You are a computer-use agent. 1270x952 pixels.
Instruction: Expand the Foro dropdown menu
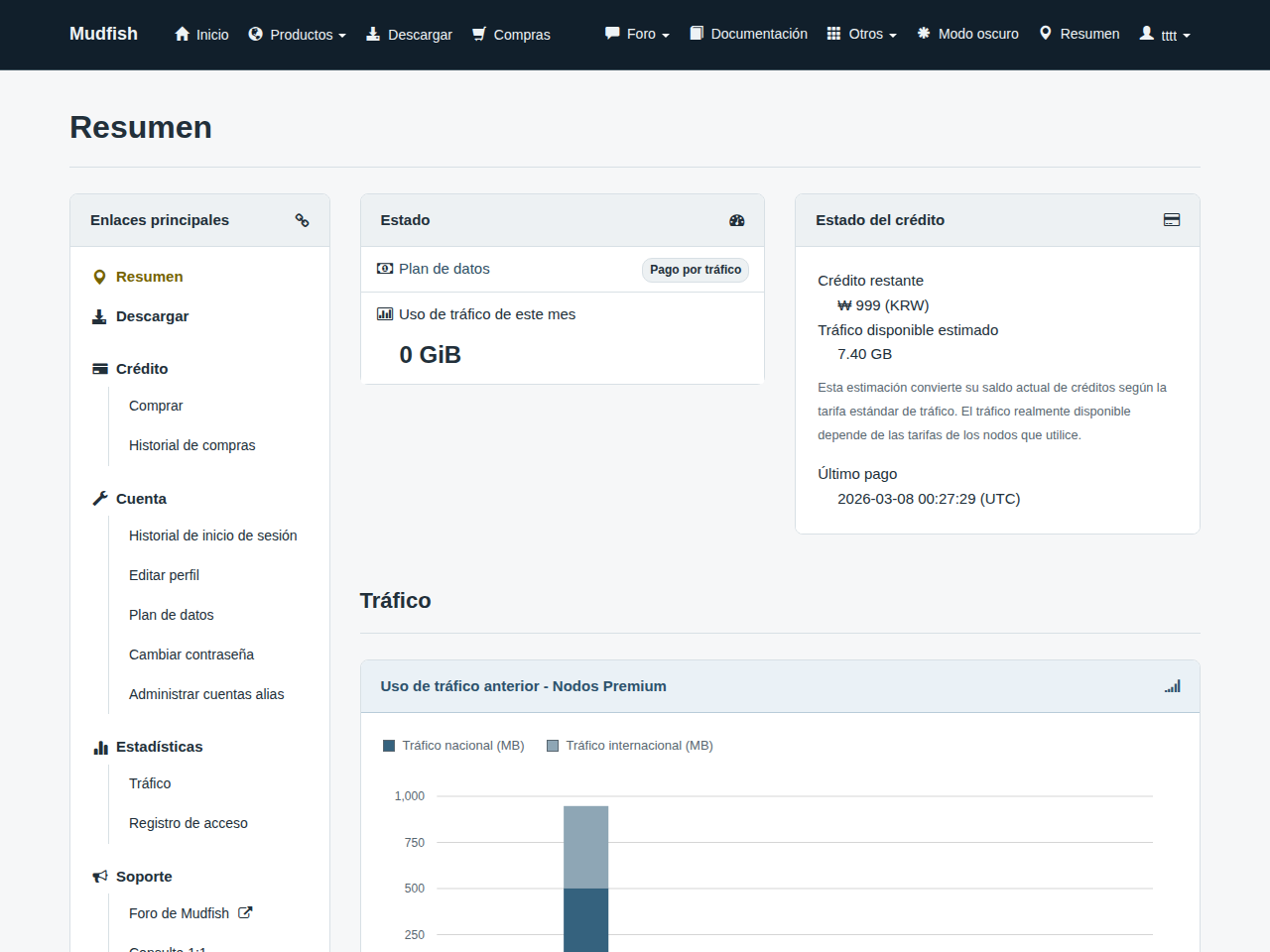(x=637, y=34)
